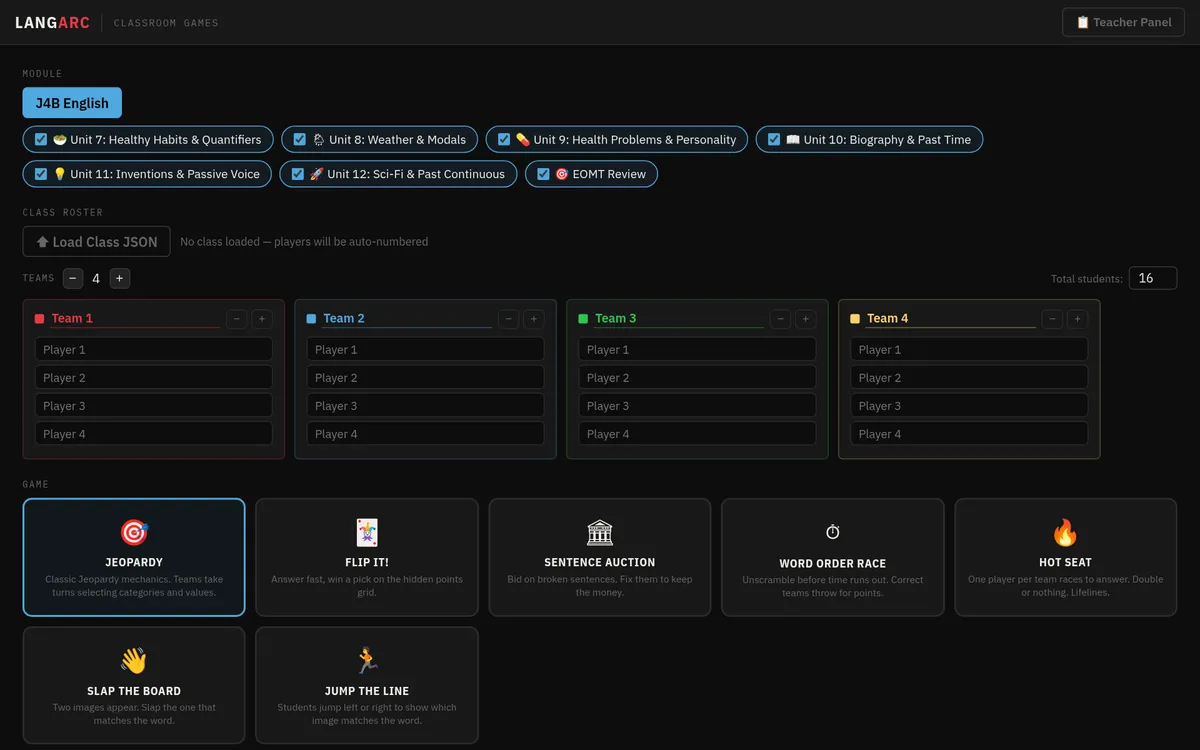Screen dimensions: 1200x750
Task: Click the Sentence Auction bank icon
Action: point(600,532)
